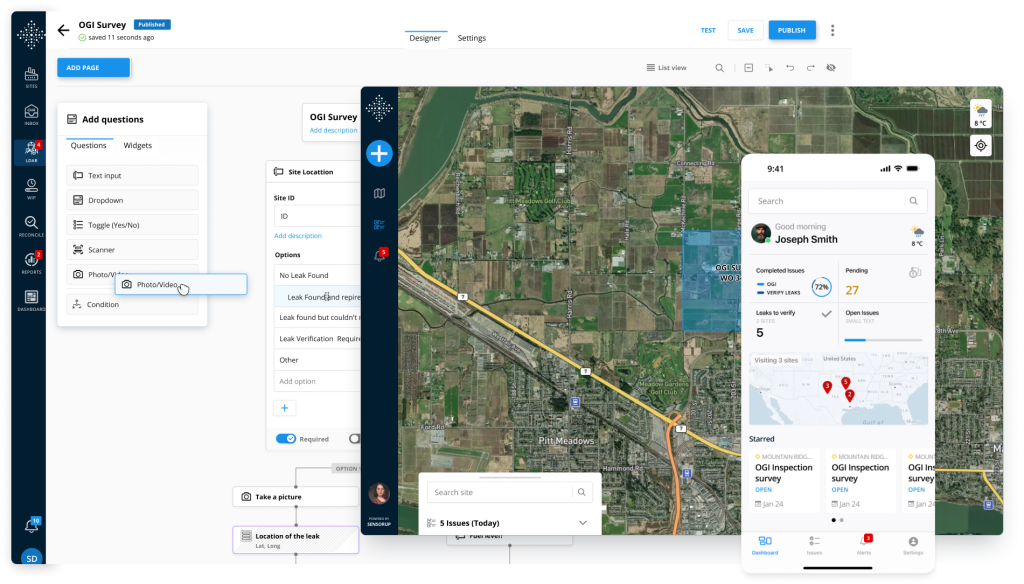Switch to the Designer tab
The height and width of the screenshot is (584, 1024).
coord(425,38)
